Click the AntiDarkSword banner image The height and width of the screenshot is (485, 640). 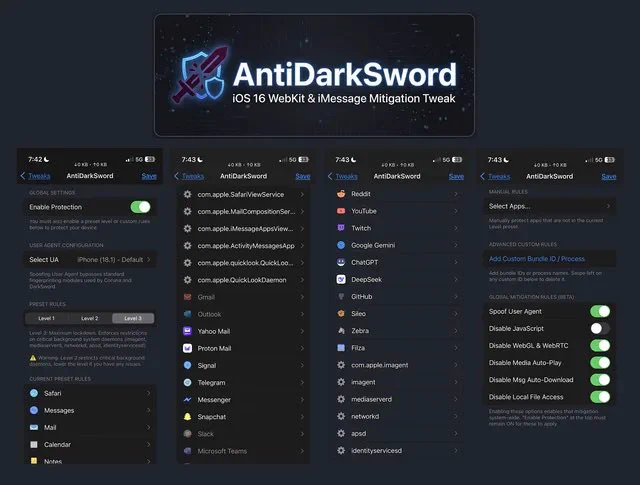pos(314,75)
